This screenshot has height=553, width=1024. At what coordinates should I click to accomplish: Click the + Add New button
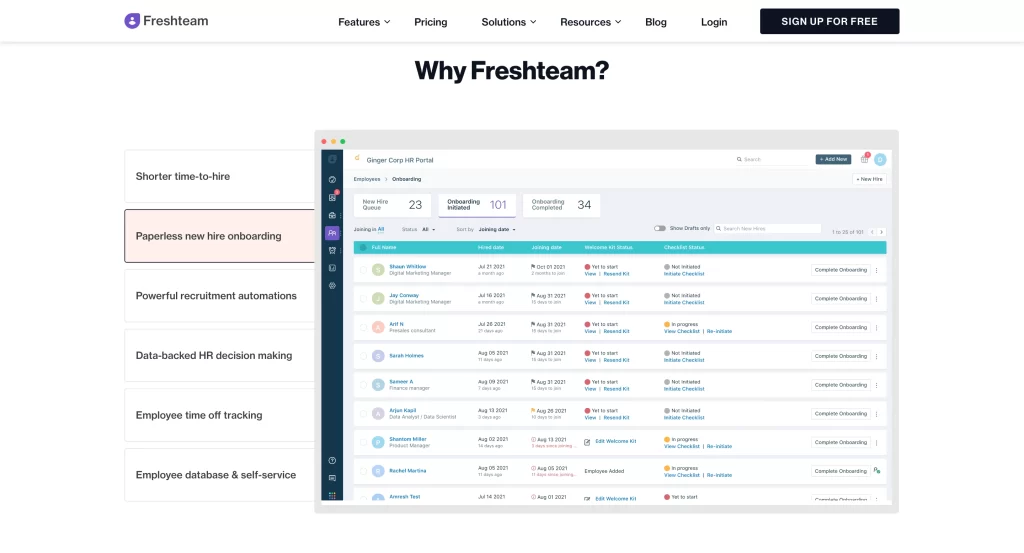833,159
